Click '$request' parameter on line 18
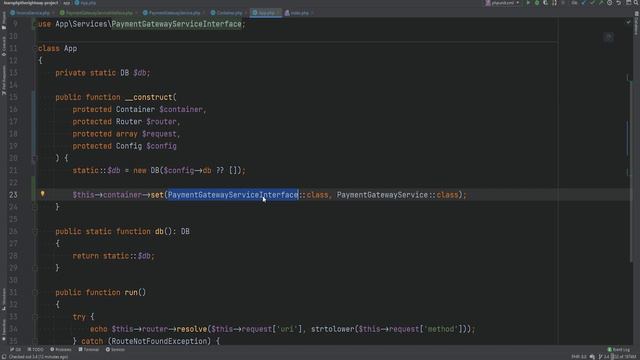 159,134
